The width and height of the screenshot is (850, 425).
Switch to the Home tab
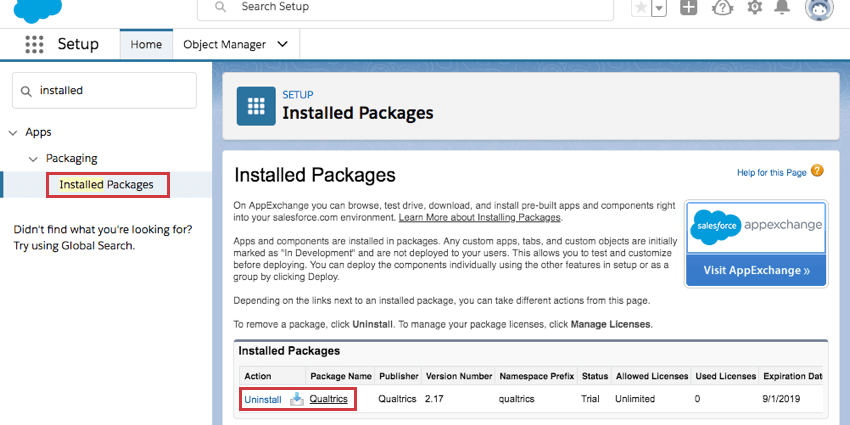pyautogui.click(x=146, y=44)
